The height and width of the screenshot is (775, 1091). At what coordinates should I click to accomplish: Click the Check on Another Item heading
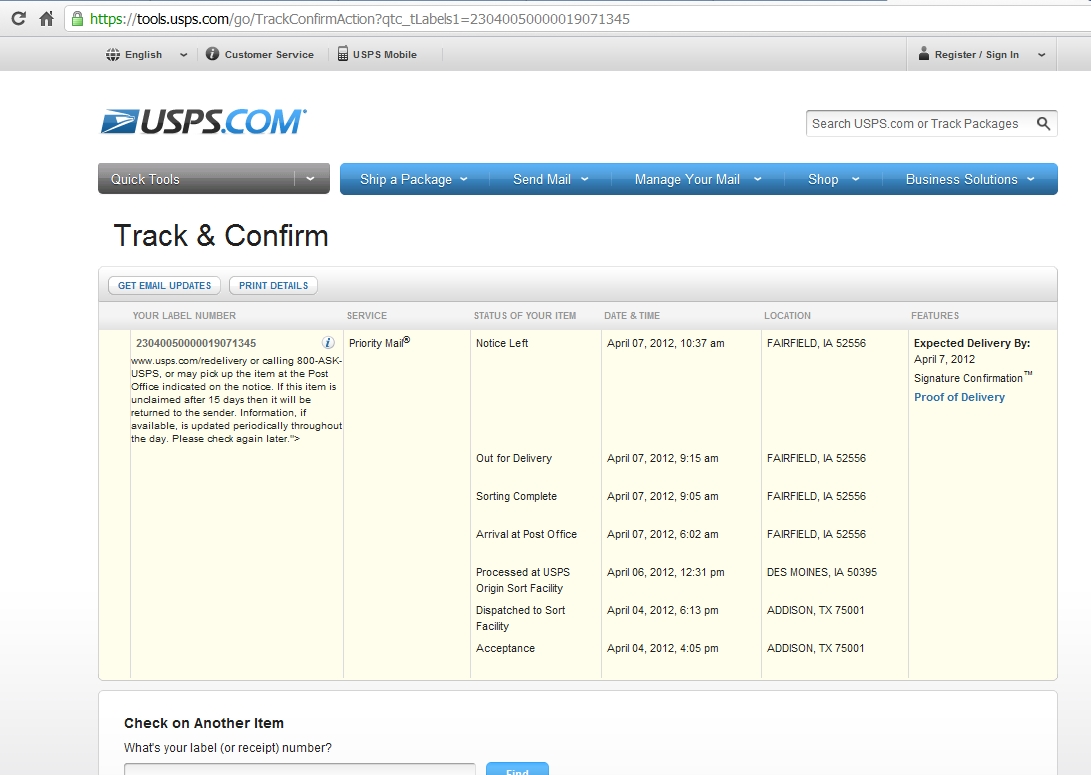tap(204, 723)
